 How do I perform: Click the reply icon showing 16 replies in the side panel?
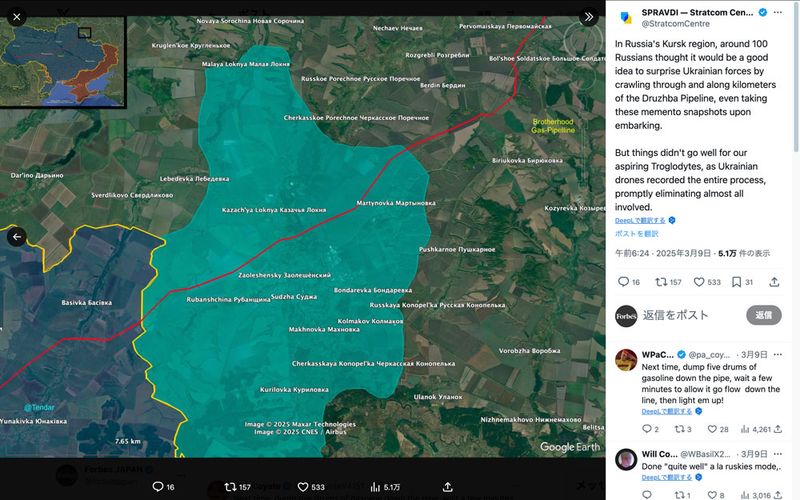pyautogui.click(x=623, y=282)
